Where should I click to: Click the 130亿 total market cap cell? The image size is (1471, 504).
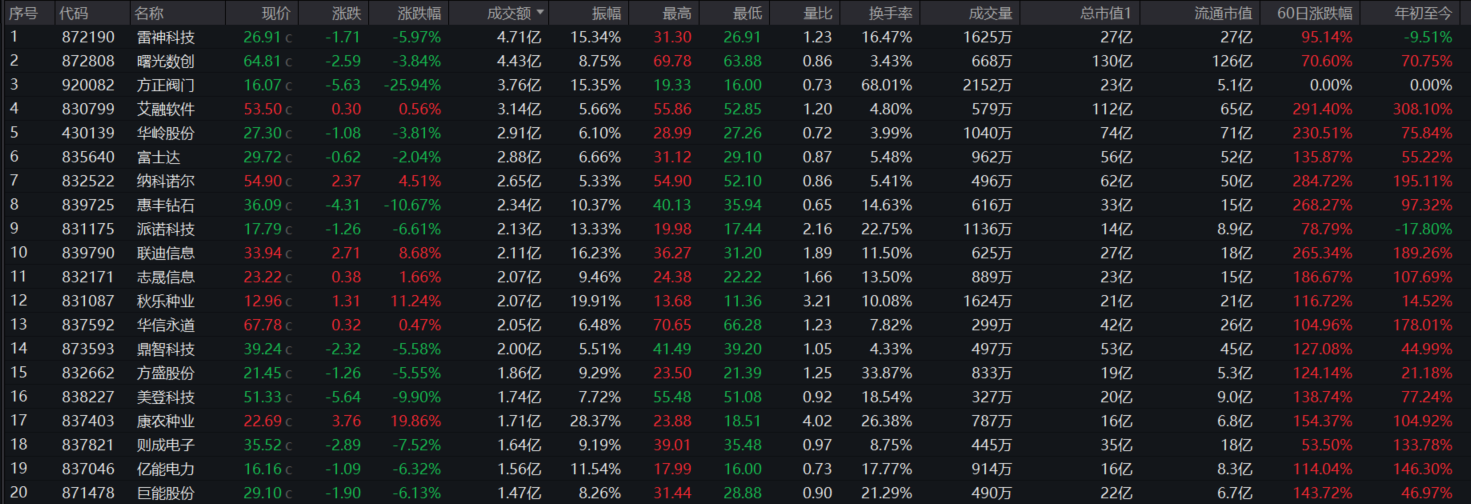click(x=1113, y=61)
